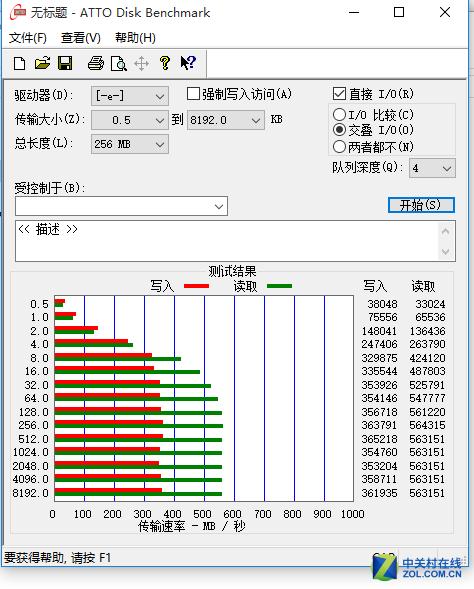The width and height of the screenshot is (474, 589).
Task: Click read value 424120 in results
Action: pyautogui.click(x=427, y=358)
